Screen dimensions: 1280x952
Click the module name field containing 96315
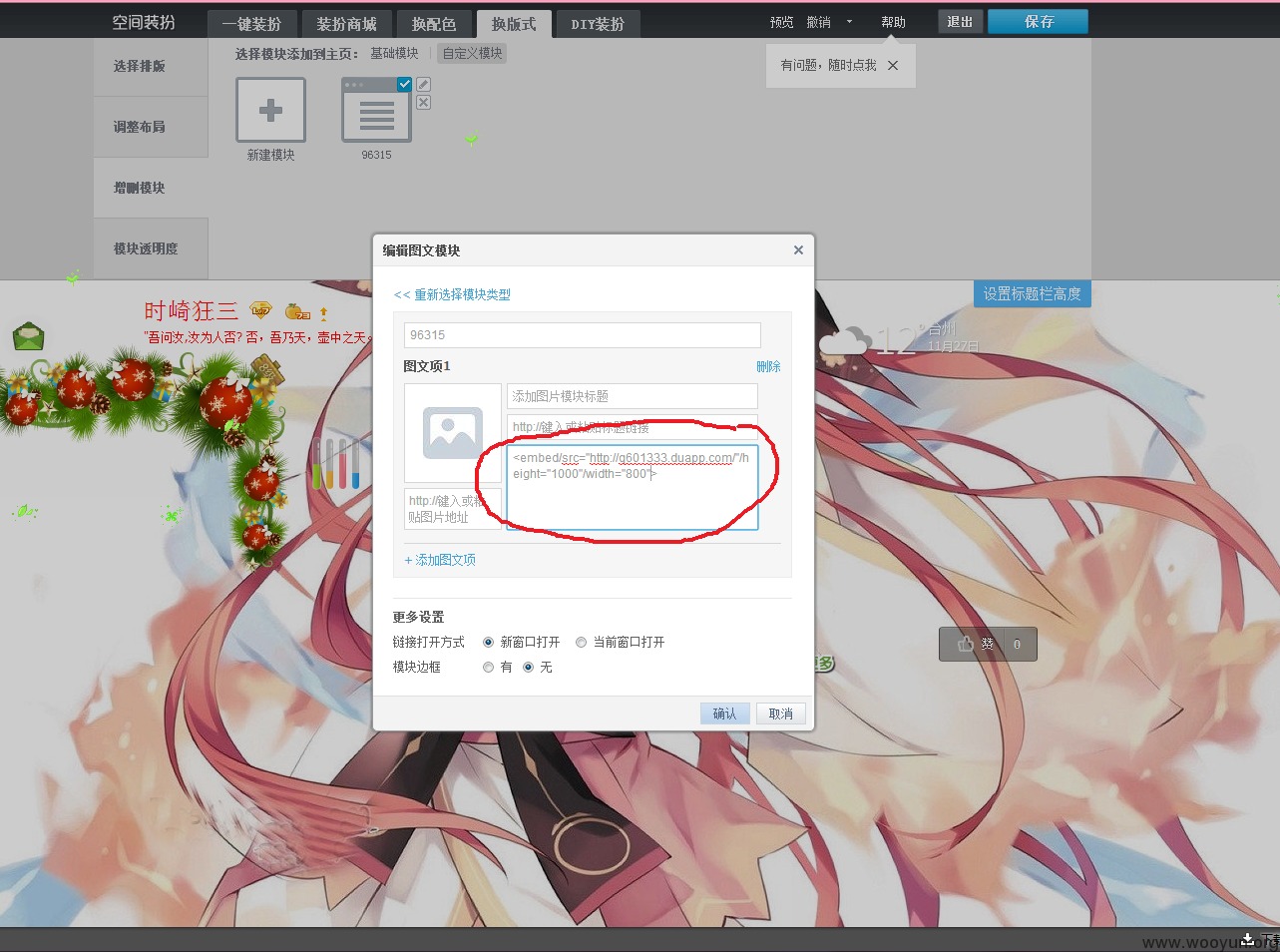[x=583, y=335]
